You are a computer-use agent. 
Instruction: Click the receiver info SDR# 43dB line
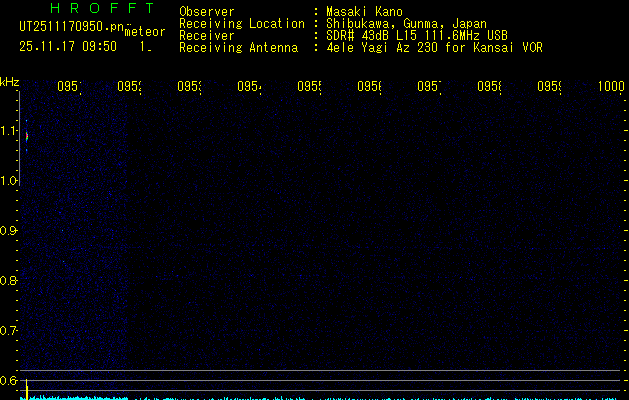pyautogui.click(x=417, y=35)
